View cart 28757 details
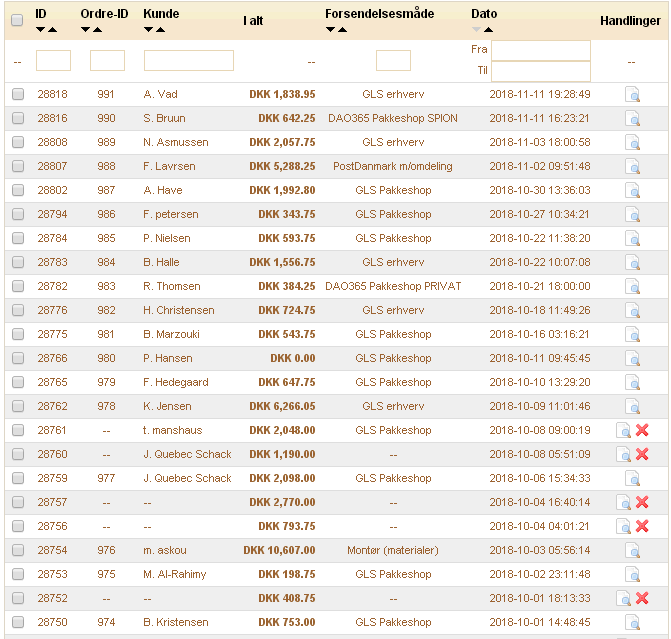Screen dimensions: 671x639 coord(623,502)
